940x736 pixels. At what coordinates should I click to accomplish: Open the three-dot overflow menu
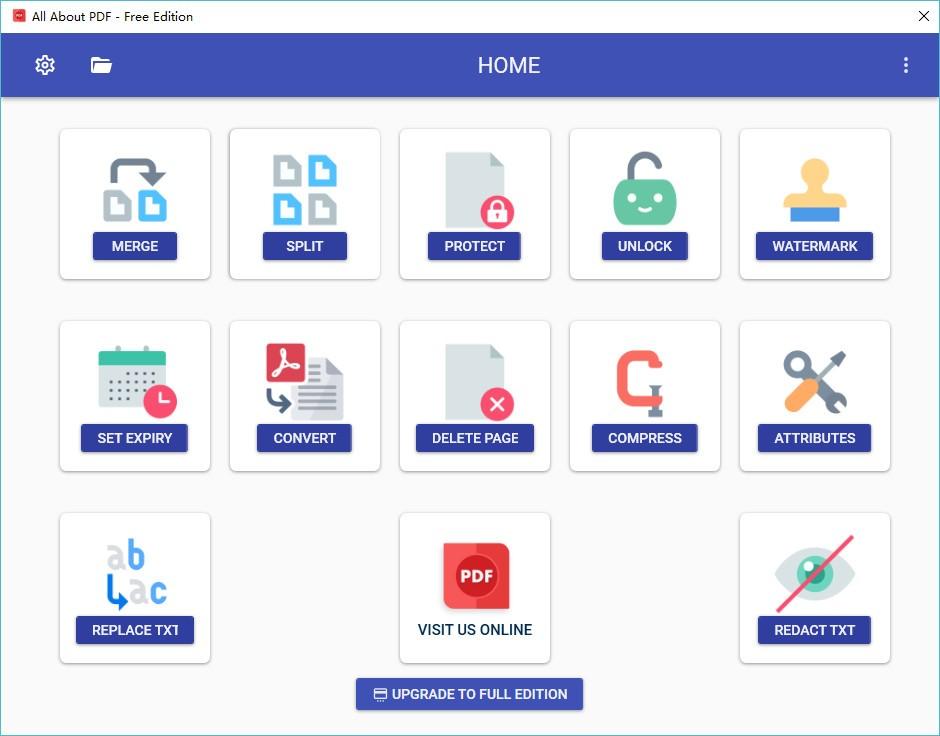[x=905, y=65]
